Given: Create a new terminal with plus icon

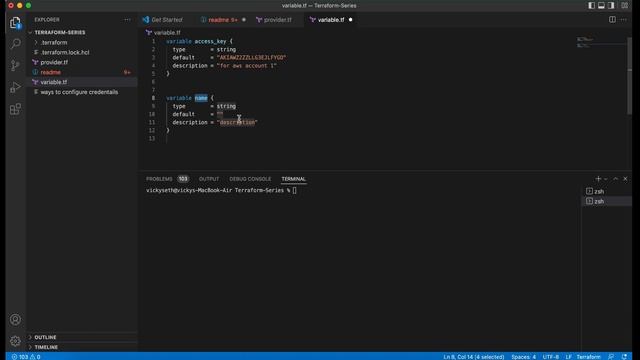Looking at the screenshot, I should (598, 179).
